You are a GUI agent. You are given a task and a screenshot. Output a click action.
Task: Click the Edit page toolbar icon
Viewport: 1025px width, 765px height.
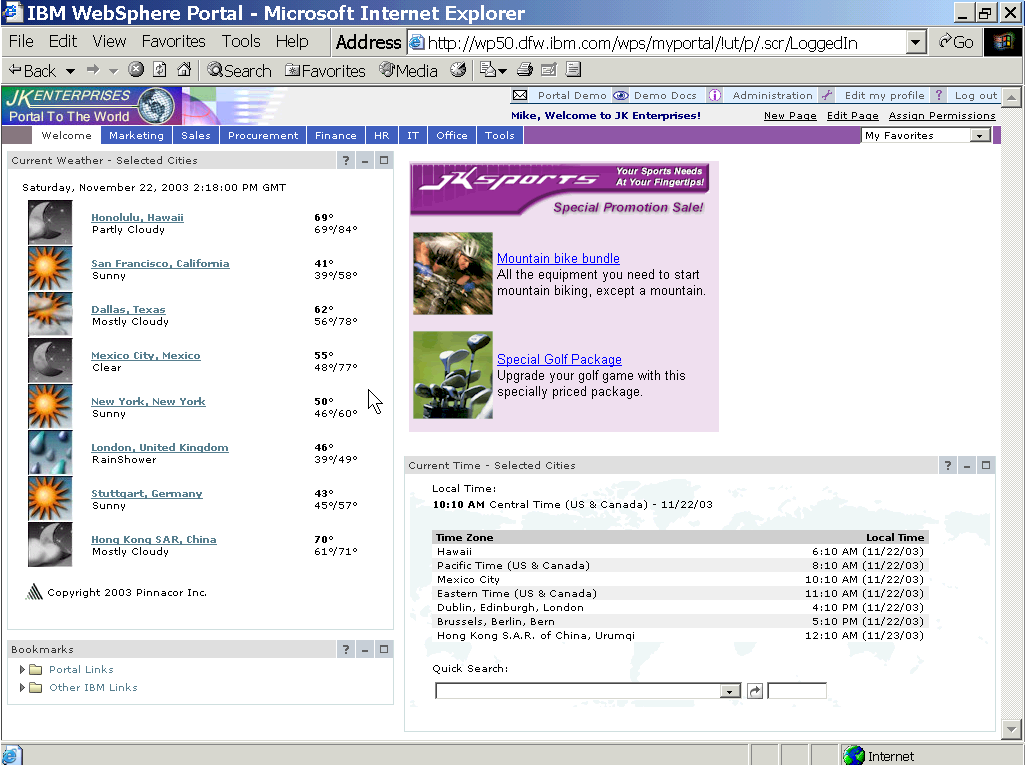click(x=549, y=69)
